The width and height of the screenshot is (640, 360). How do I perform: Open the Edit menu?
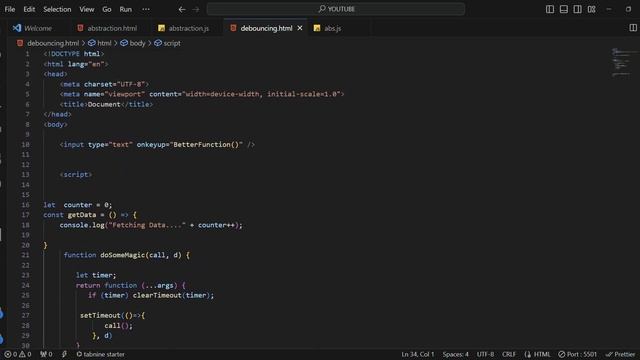29,9
